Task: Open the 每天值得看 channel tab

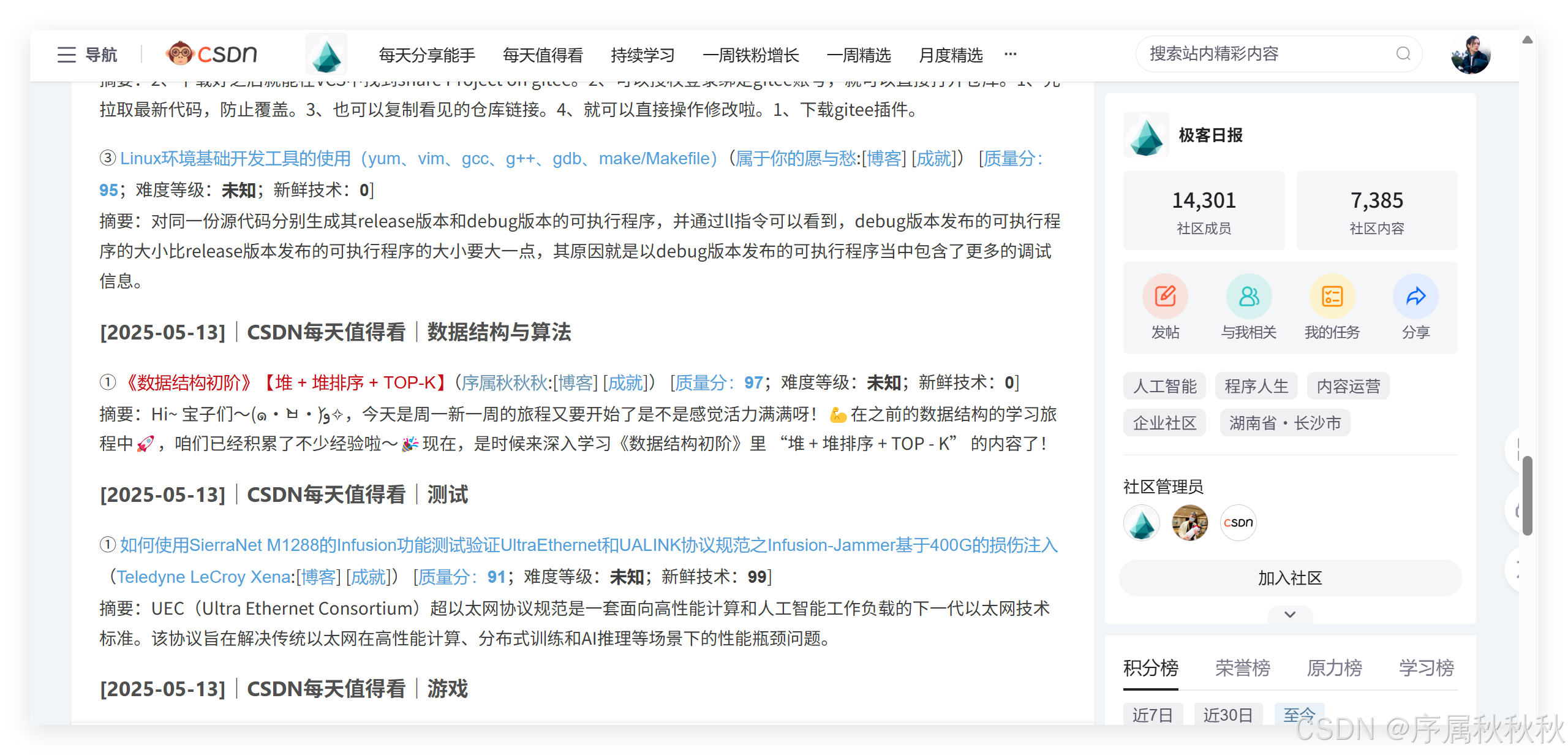Action: (543, 55)
